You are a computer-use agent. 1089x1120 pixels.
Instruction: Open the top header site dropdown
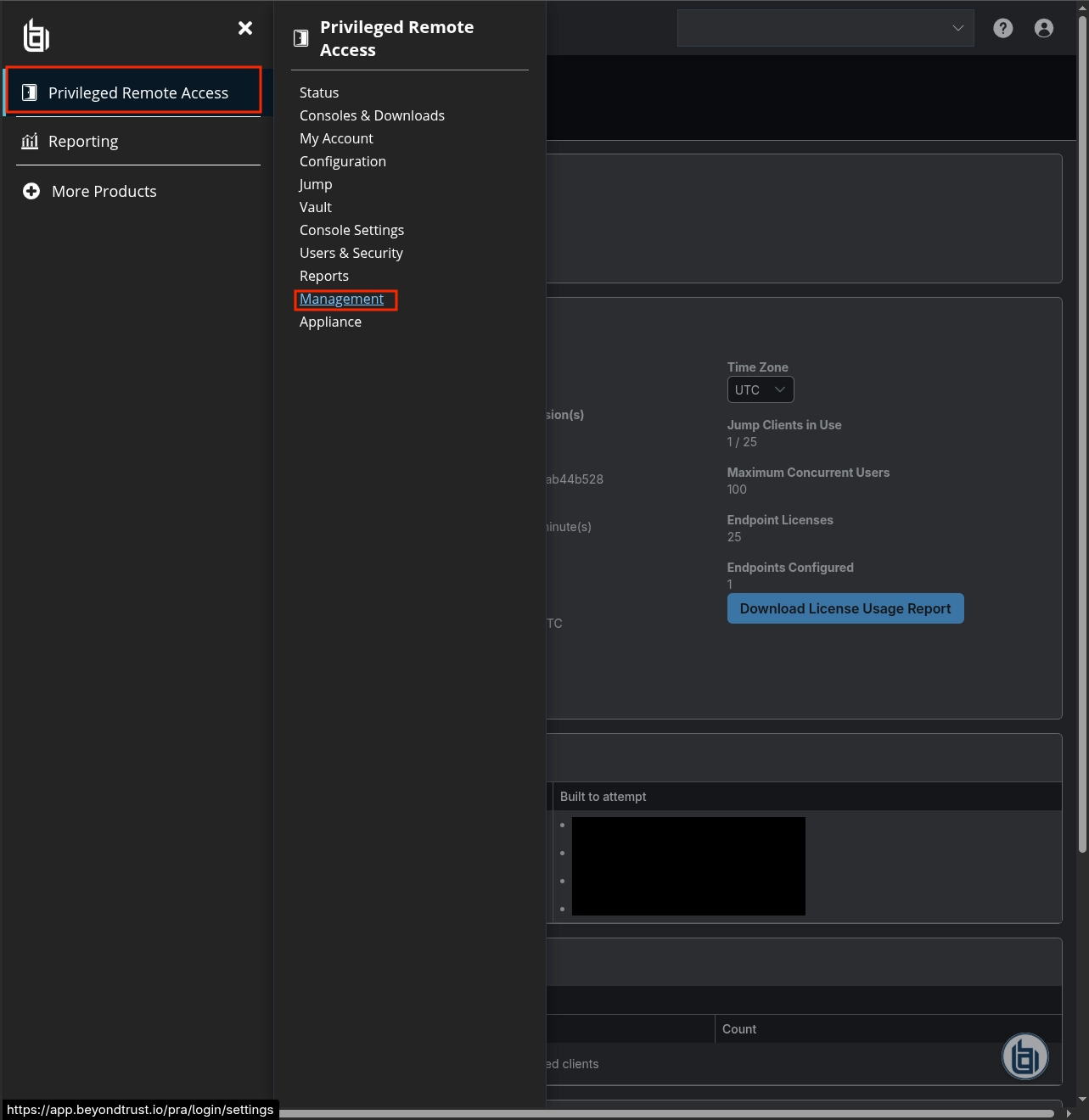825,29
